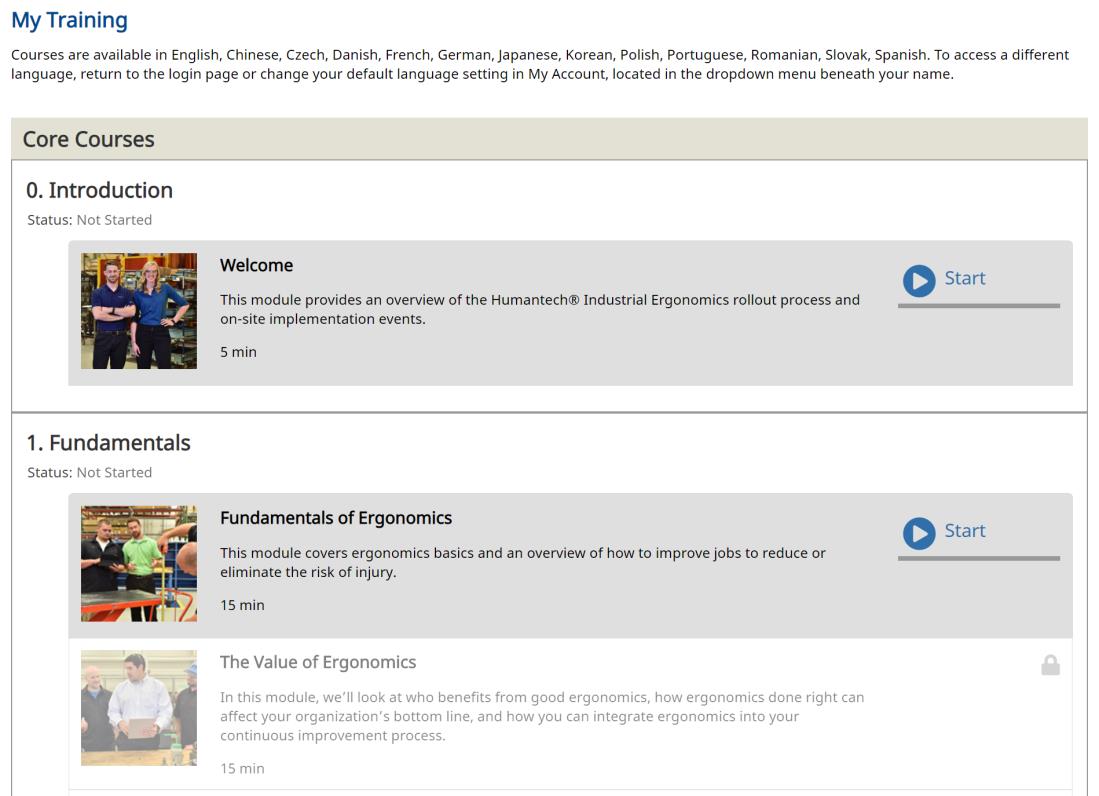The height and width of the screenshot is (796, 1099).
Task: Click the play icon for Fundamentals of Ergonomics
Action: [919, 533]
